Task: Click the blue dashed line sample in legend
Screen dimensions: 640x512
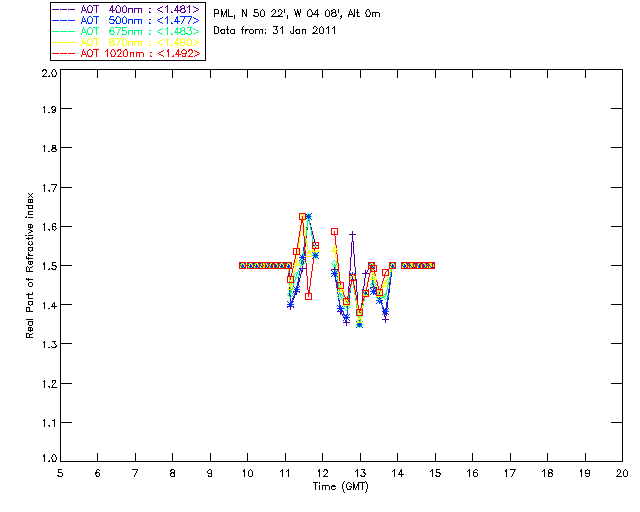Action: point(64,20)
